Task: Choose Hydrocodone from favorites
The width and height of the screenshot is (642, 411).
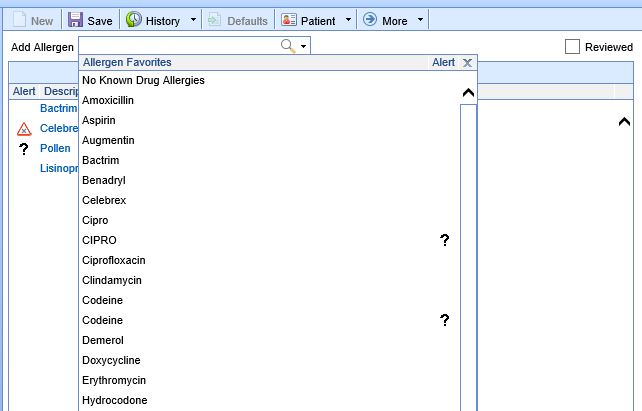Action: [x=115, y=400]
